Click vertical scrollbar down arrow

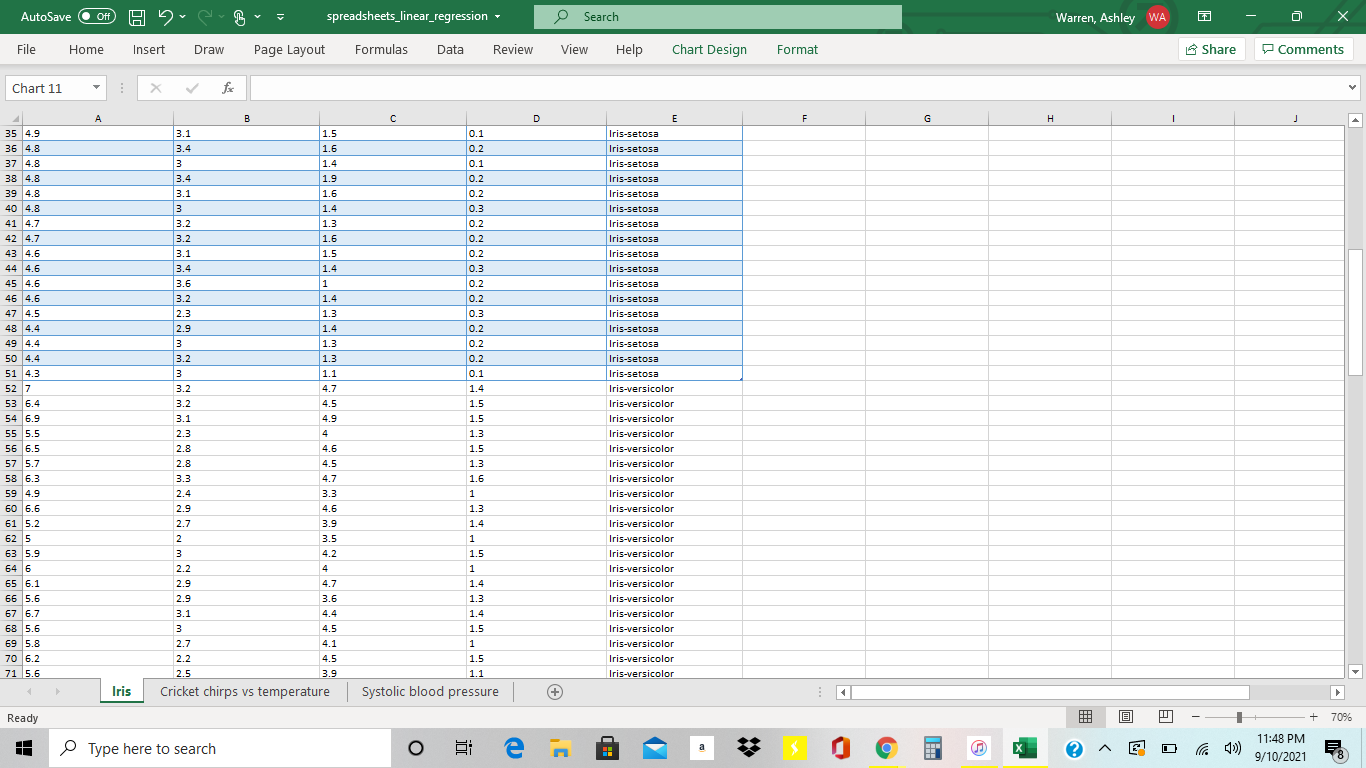tap(1356, 672)
